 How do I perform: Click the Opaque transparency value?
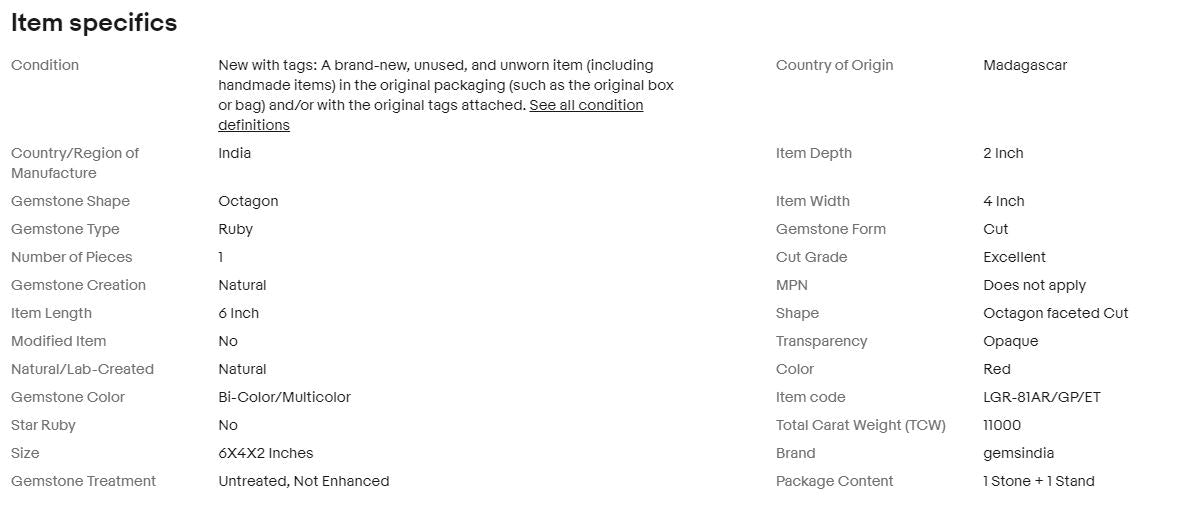tap(1010, 342)
